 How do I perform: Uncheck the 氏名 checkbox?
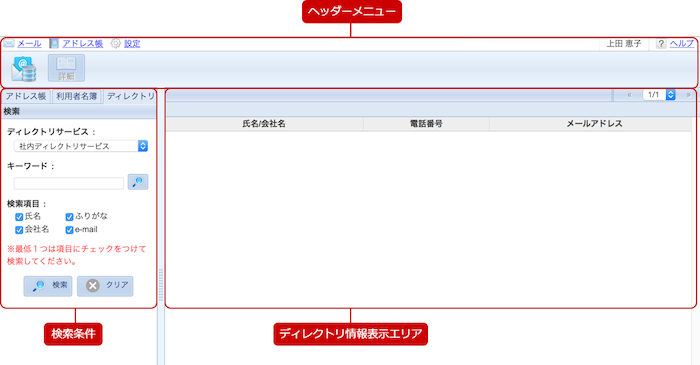(x=19, y=217)
